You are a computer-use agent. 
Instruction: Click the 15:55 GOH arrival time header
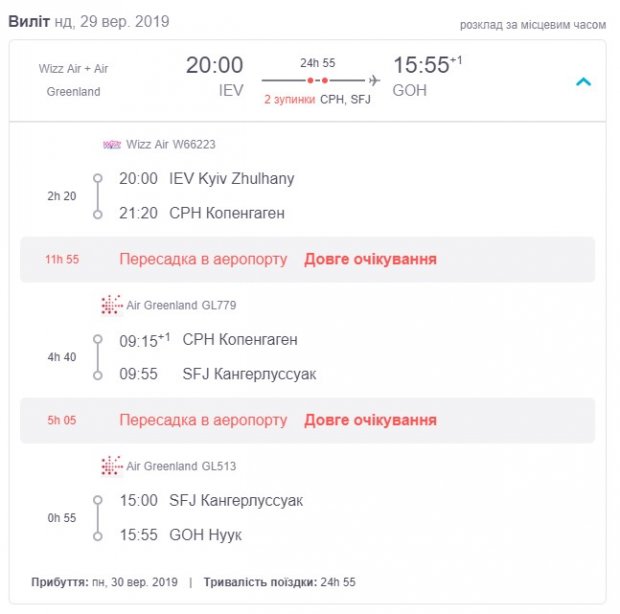427,76
